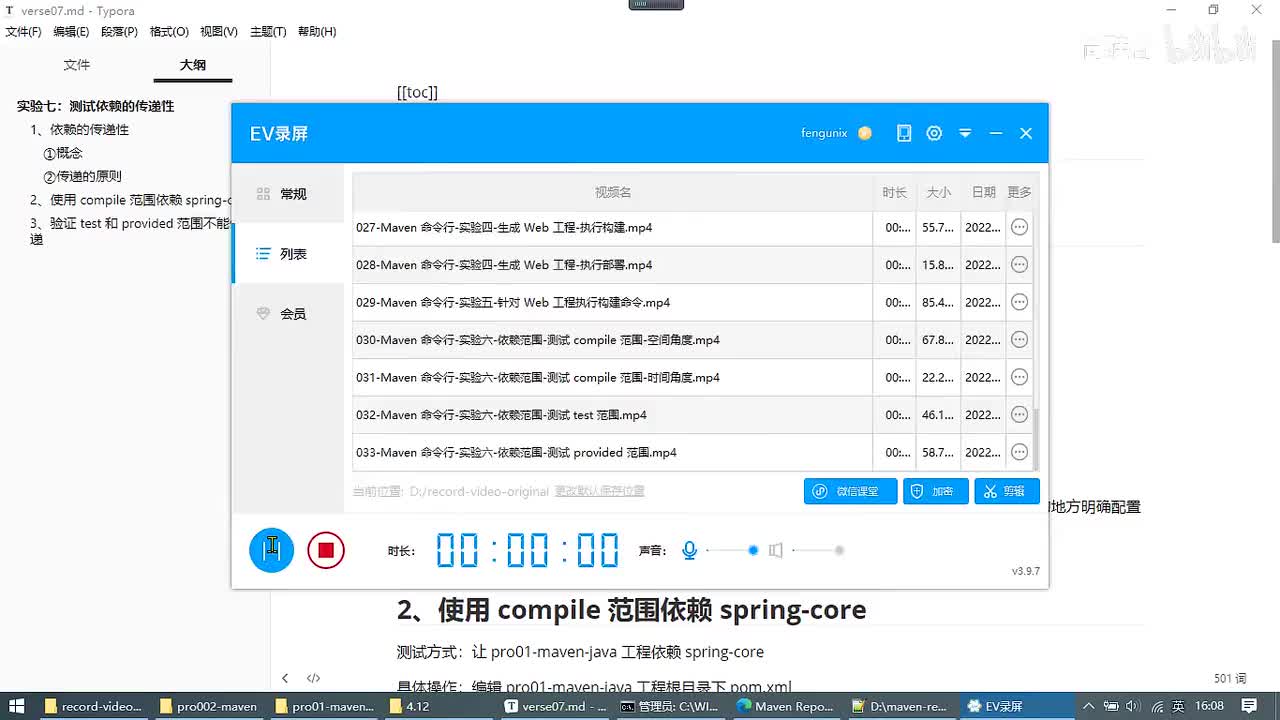
Task: Click the 时长 column header
Action: click(x=895, y=192)
